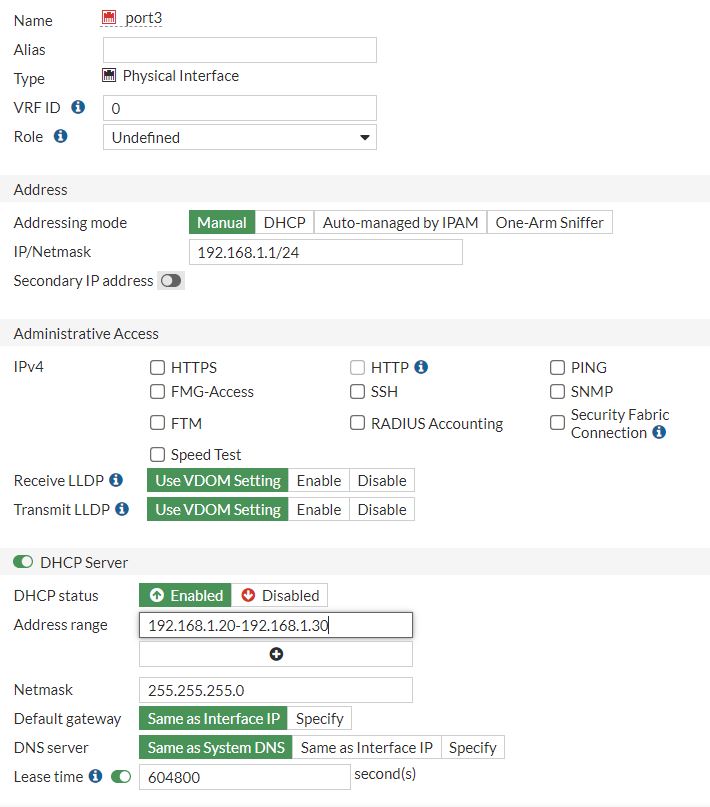Image resolution: width=710 pixels, height=807 pixels.
Task: Click the port3 interface icon beside Name
Action: [110, 17]
